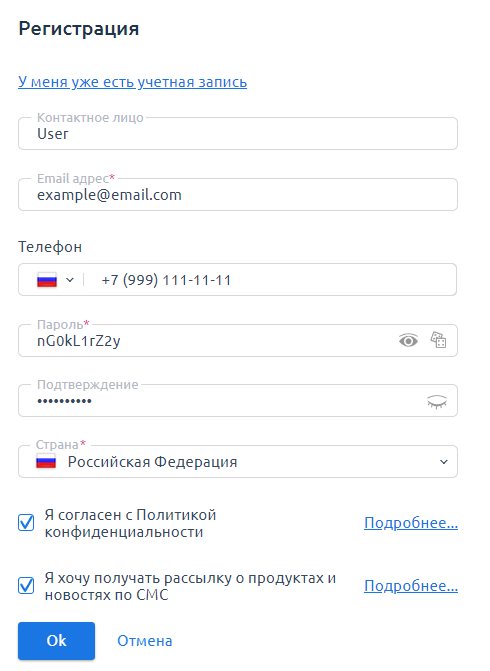The height and width of the screenshot is (671, 490).
Task: Focus the Email адрес input field
Action: coord(238,195)
